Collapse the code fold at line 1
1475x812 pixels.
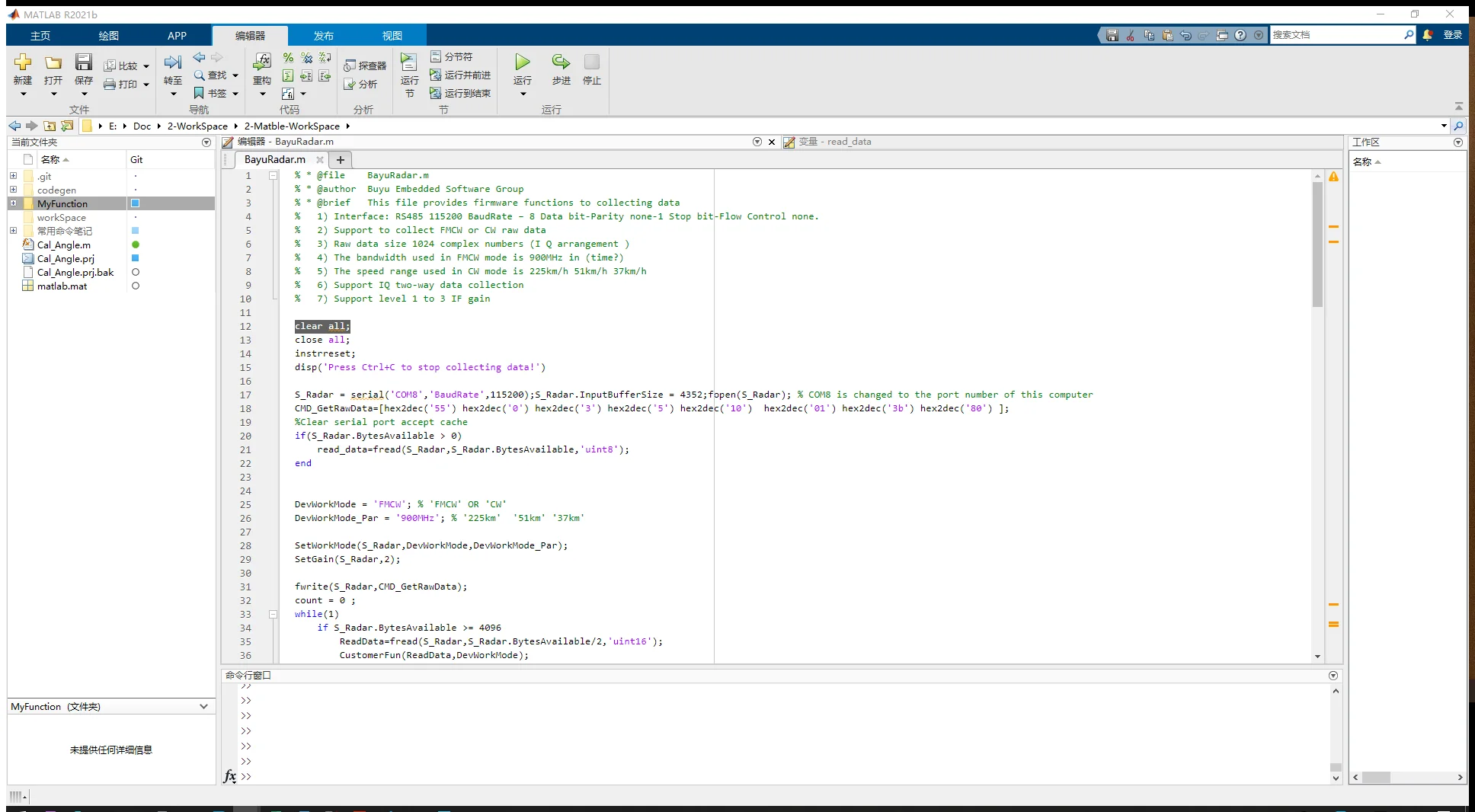(x=273, y=175)
